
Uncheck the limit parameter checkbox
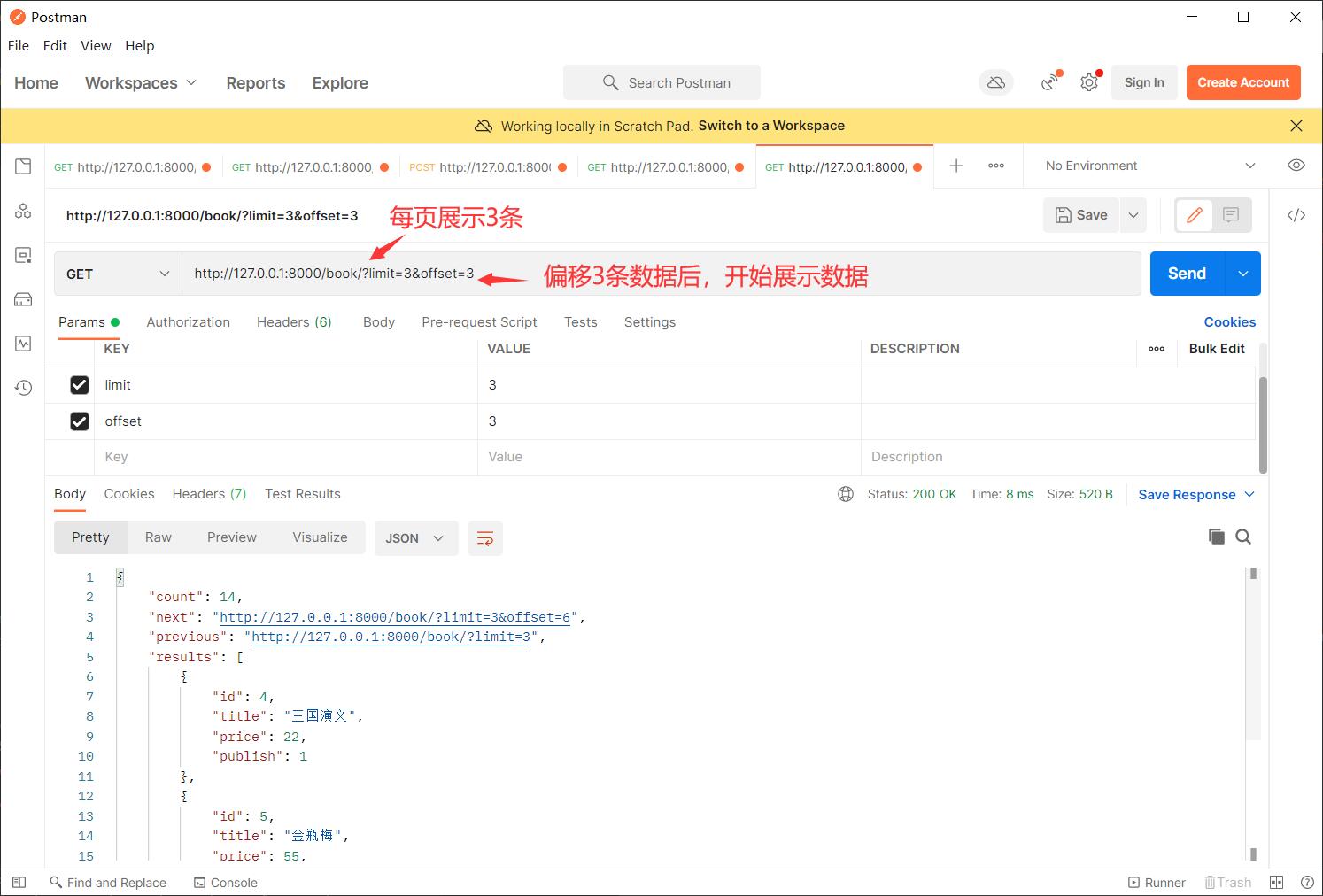(x=80, y=385)
